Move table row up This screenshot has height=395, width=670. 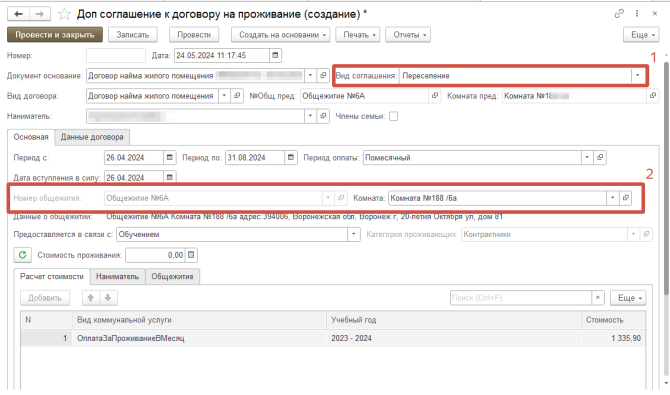(91, 298)
